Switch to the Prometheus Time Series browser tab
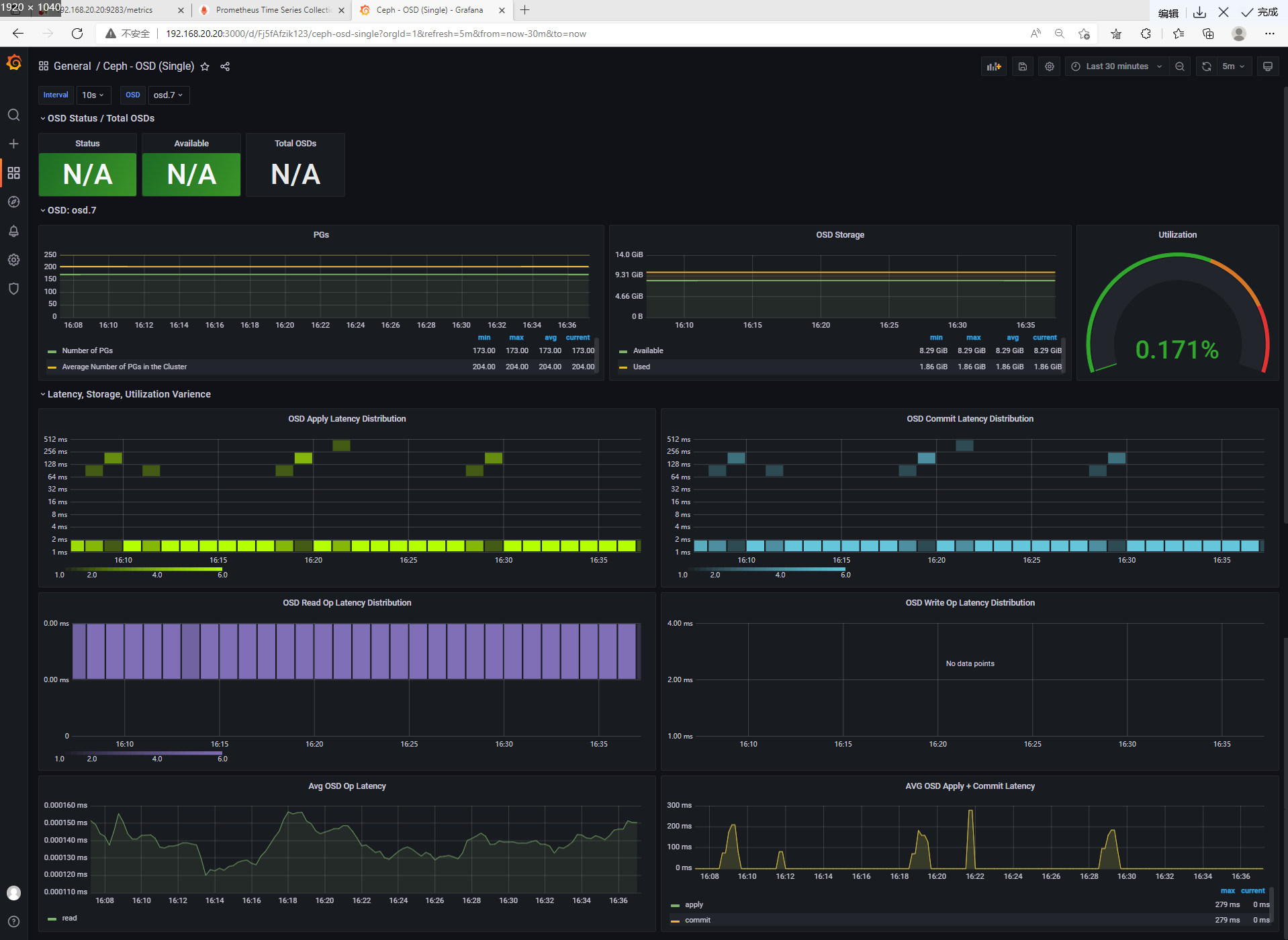Viewport: 1288px width, 940px height. point(273,10)
